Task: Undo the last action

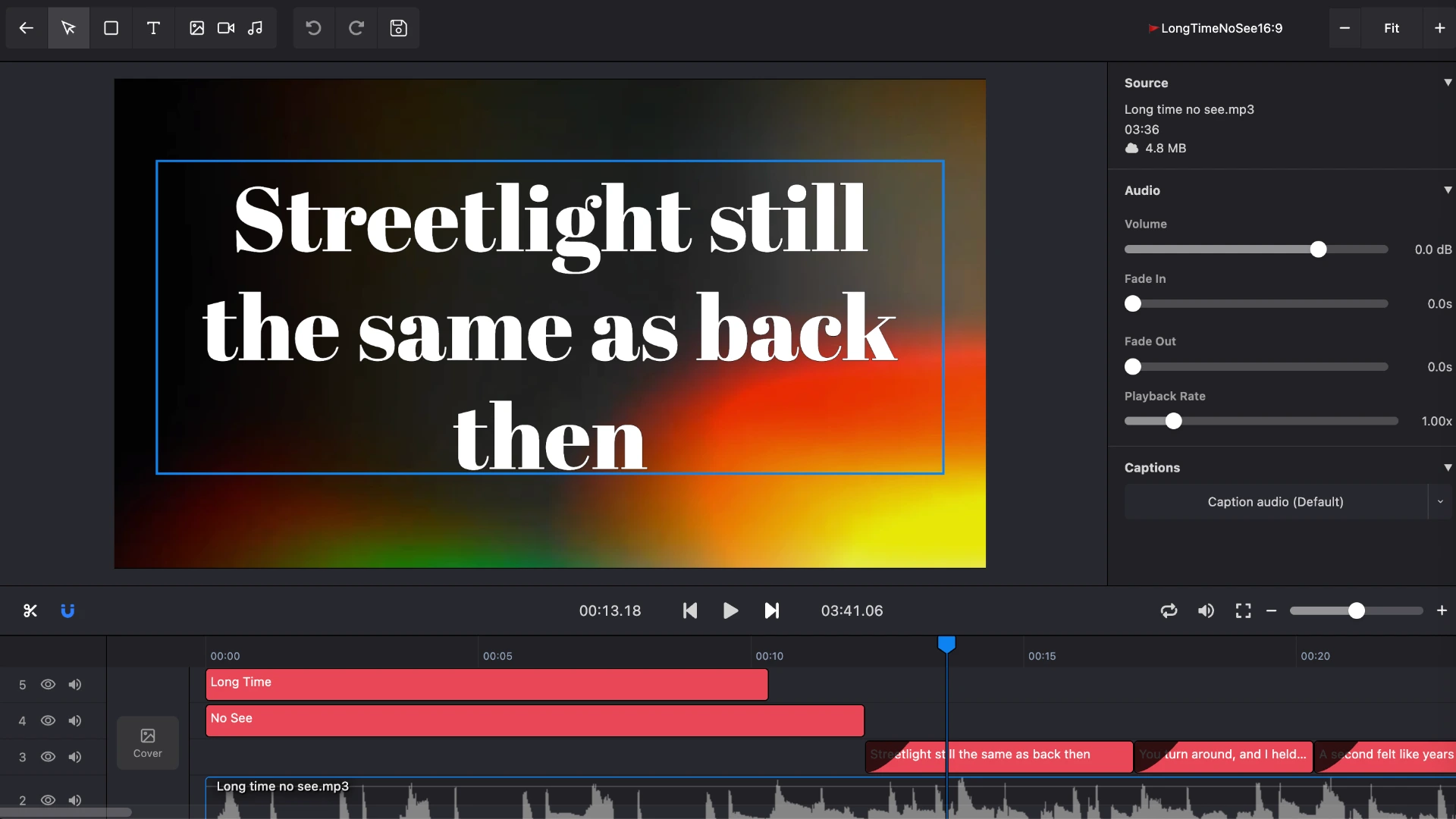Action: coord(313,28)
